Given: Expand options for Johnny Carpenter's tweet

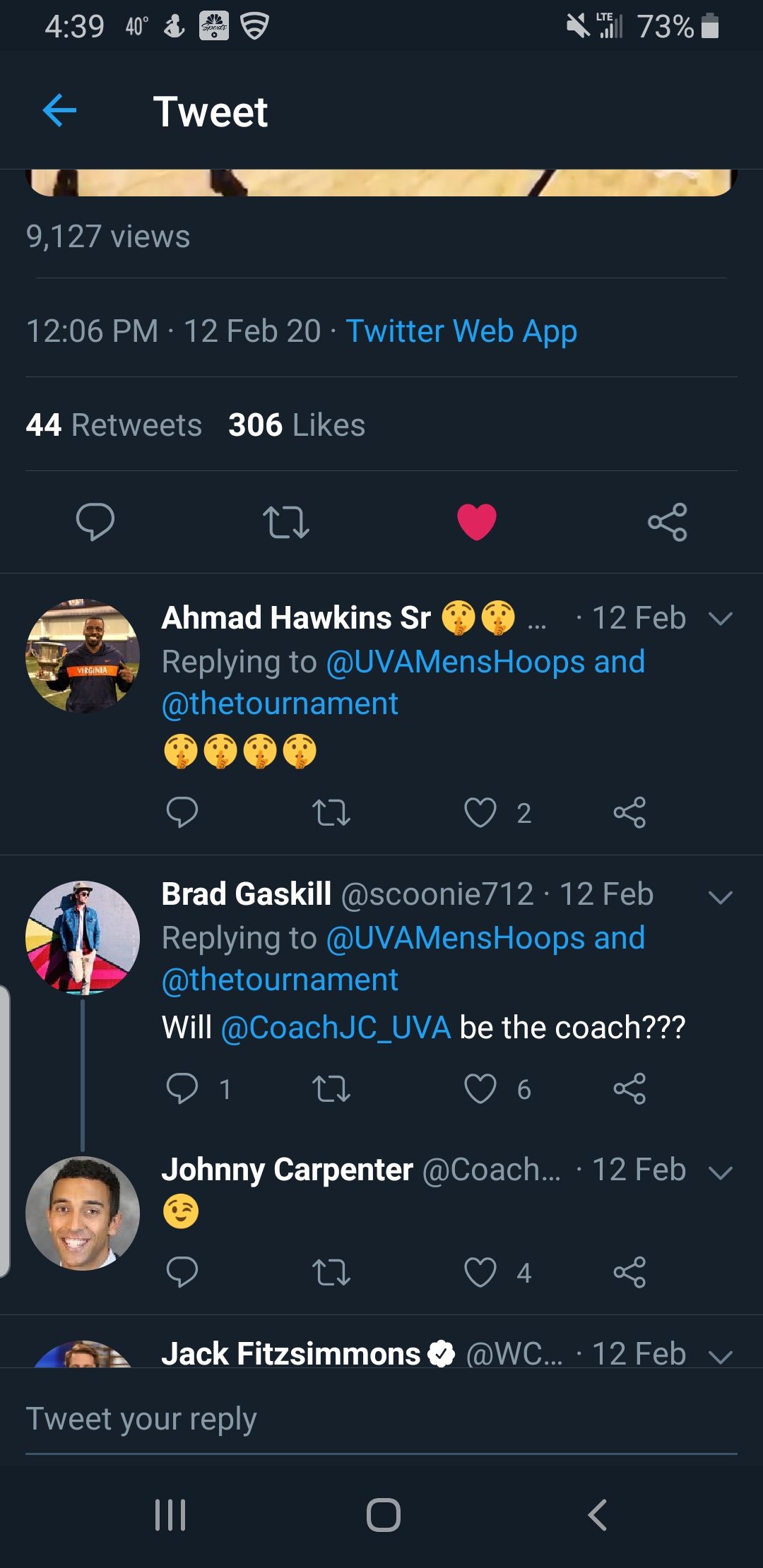Looking at the screenshot, I should tap(720, 1172).
